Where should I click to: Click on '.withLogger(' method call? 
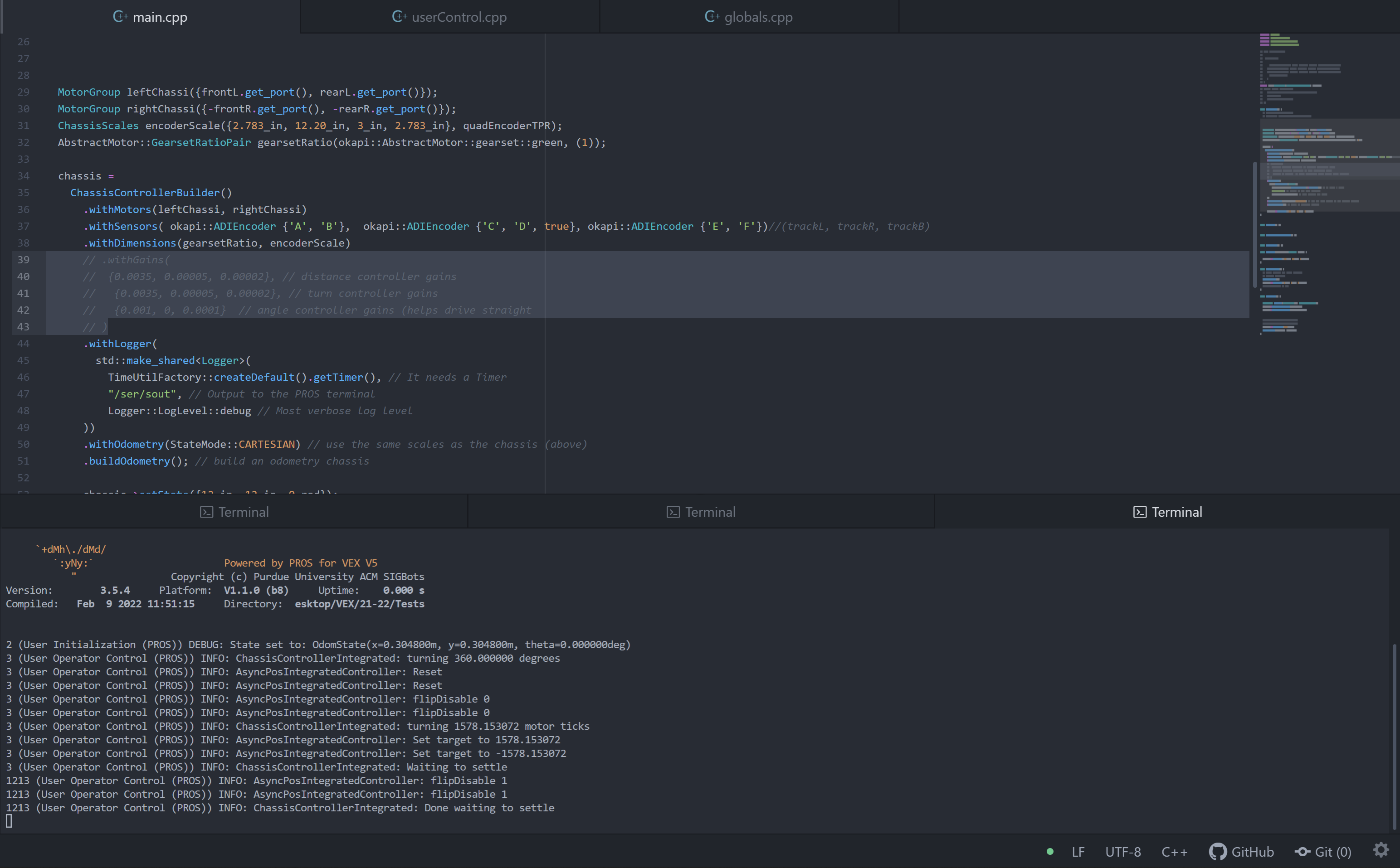click(120, 343)
